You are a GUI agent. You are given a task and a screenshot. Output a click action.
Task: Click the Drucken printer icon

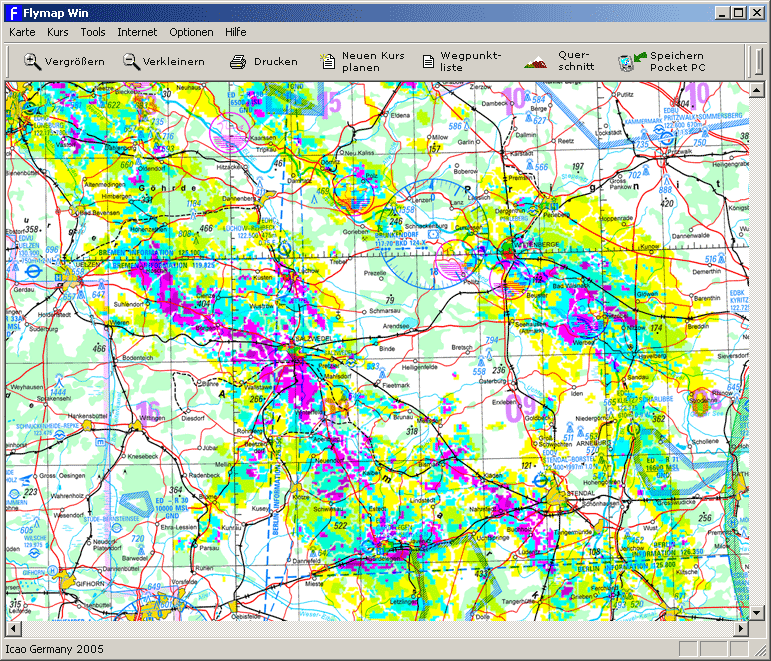point(238,62)
